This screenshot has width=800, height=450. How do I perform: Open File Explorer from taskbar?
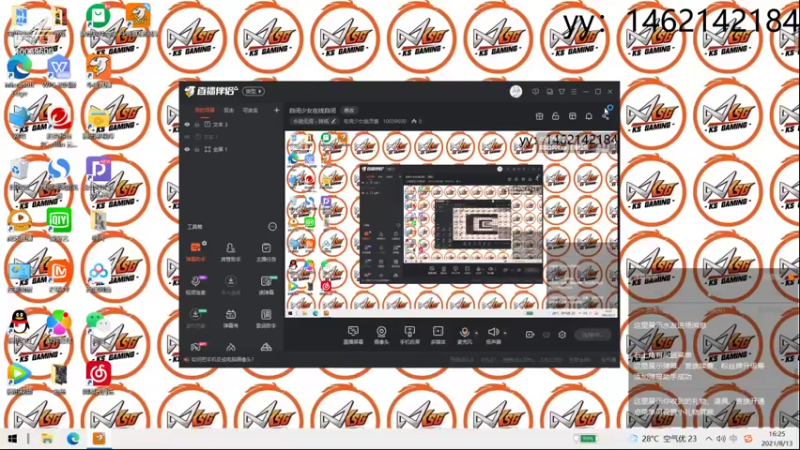pos(47,439)
